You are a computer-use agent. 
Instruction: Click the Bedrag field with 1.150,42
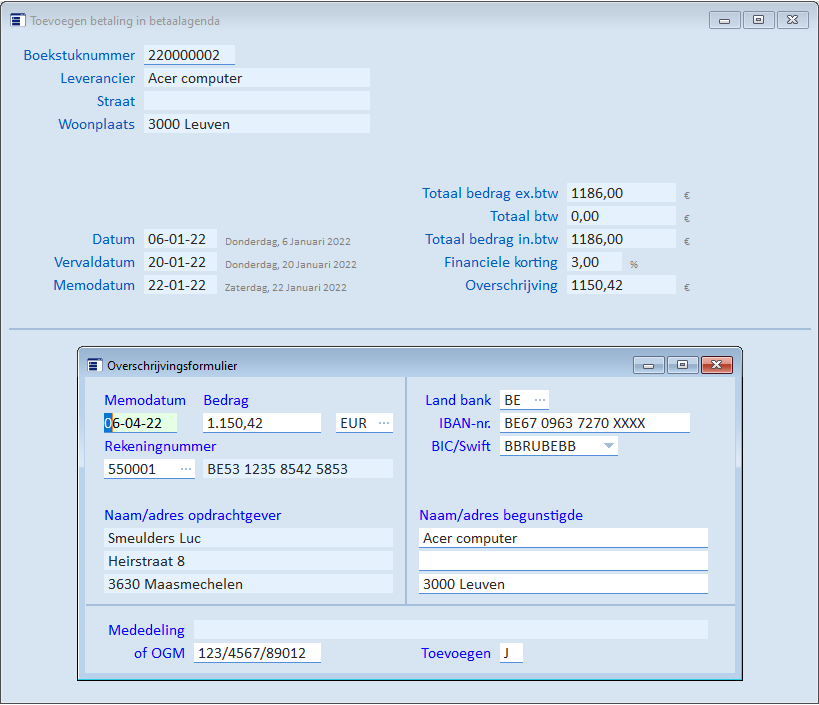click(262, 423)
